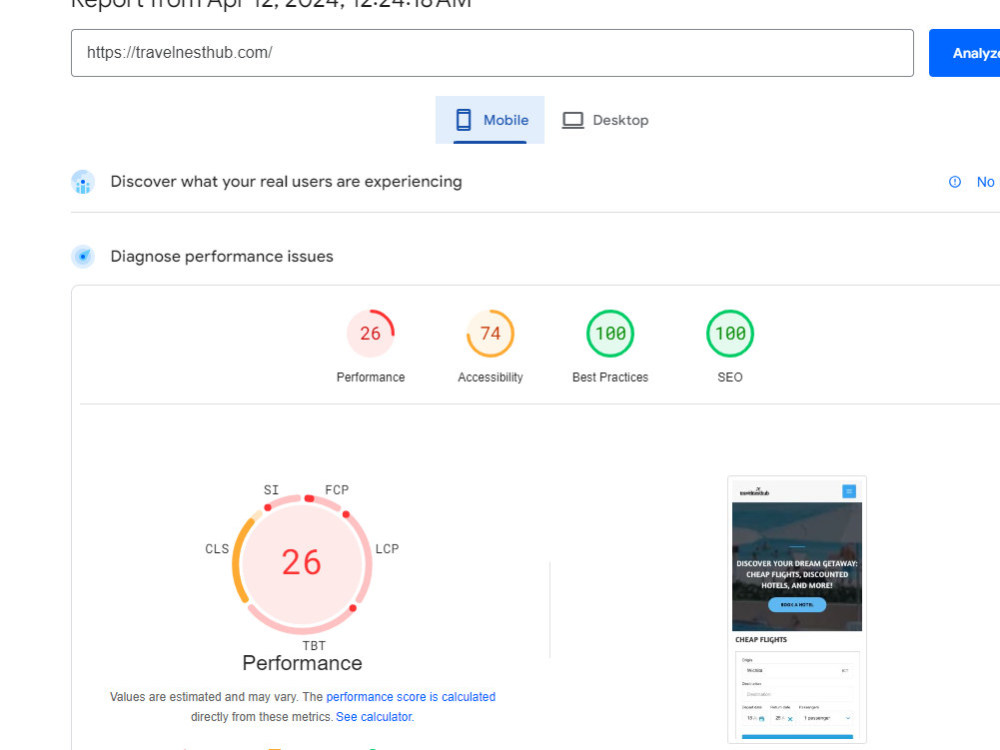Open the See calculator link

pyautogui.click(x=374, y=717)
